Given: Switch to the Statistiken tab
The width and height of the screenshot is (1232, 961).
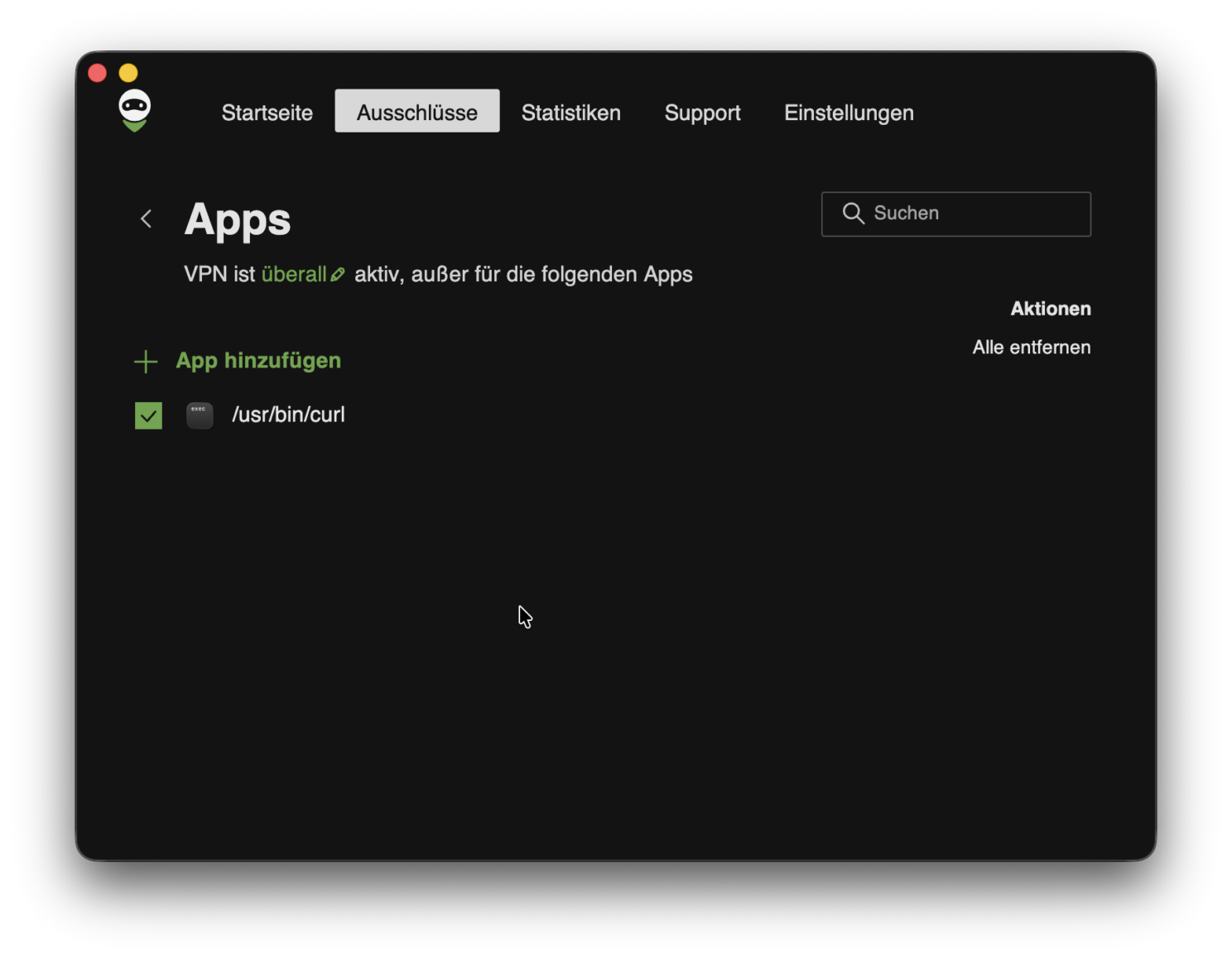Looking at the screenshot, I should pyautogui.click(x=571, y=113).
